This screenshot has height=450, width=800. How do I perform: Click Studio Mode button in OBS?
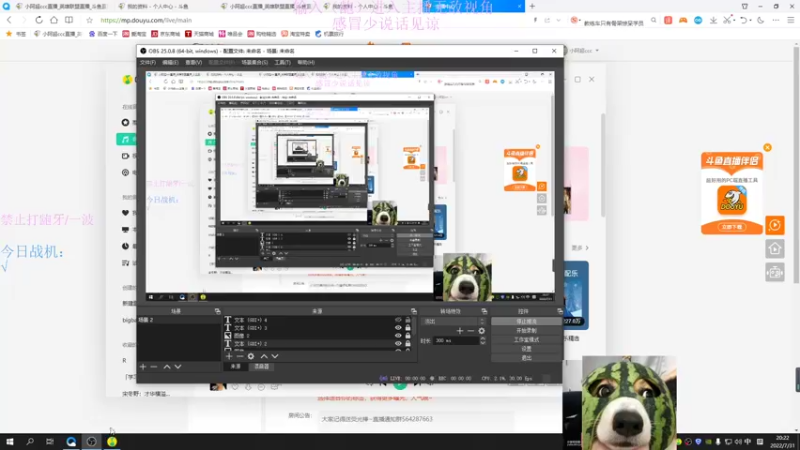coord(526,340)
